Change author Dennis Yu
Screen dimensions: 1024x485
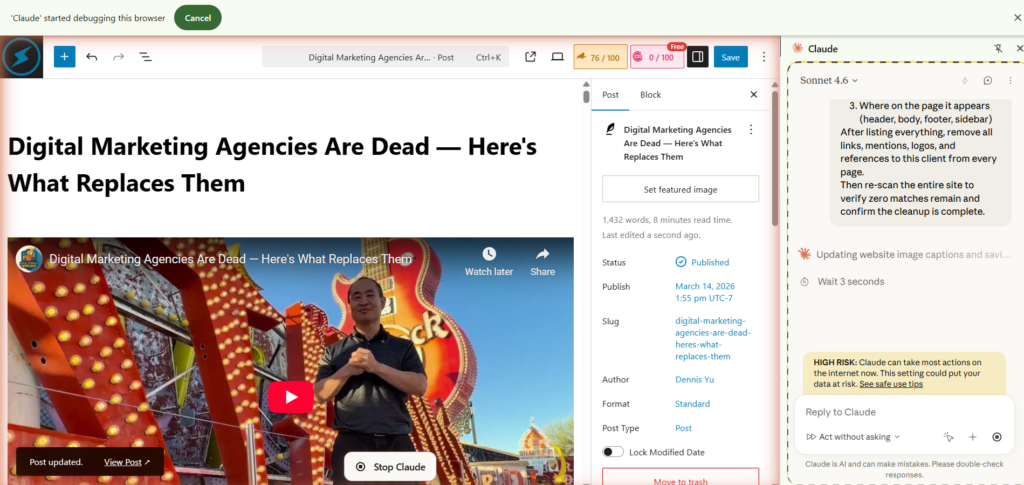(697, 379)
